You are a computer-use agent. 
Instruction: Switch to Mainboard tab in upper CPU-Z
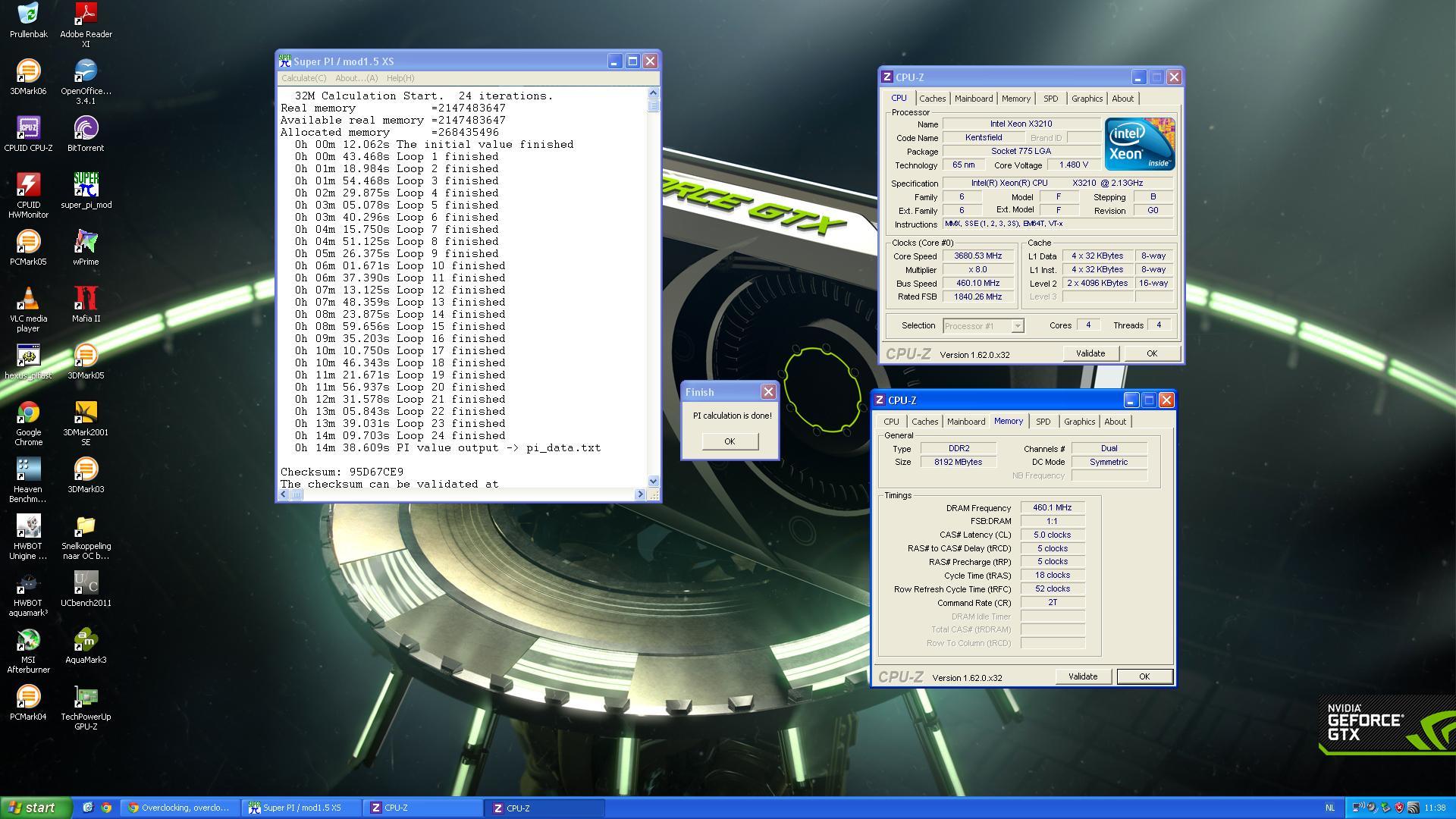coord(974,99)
